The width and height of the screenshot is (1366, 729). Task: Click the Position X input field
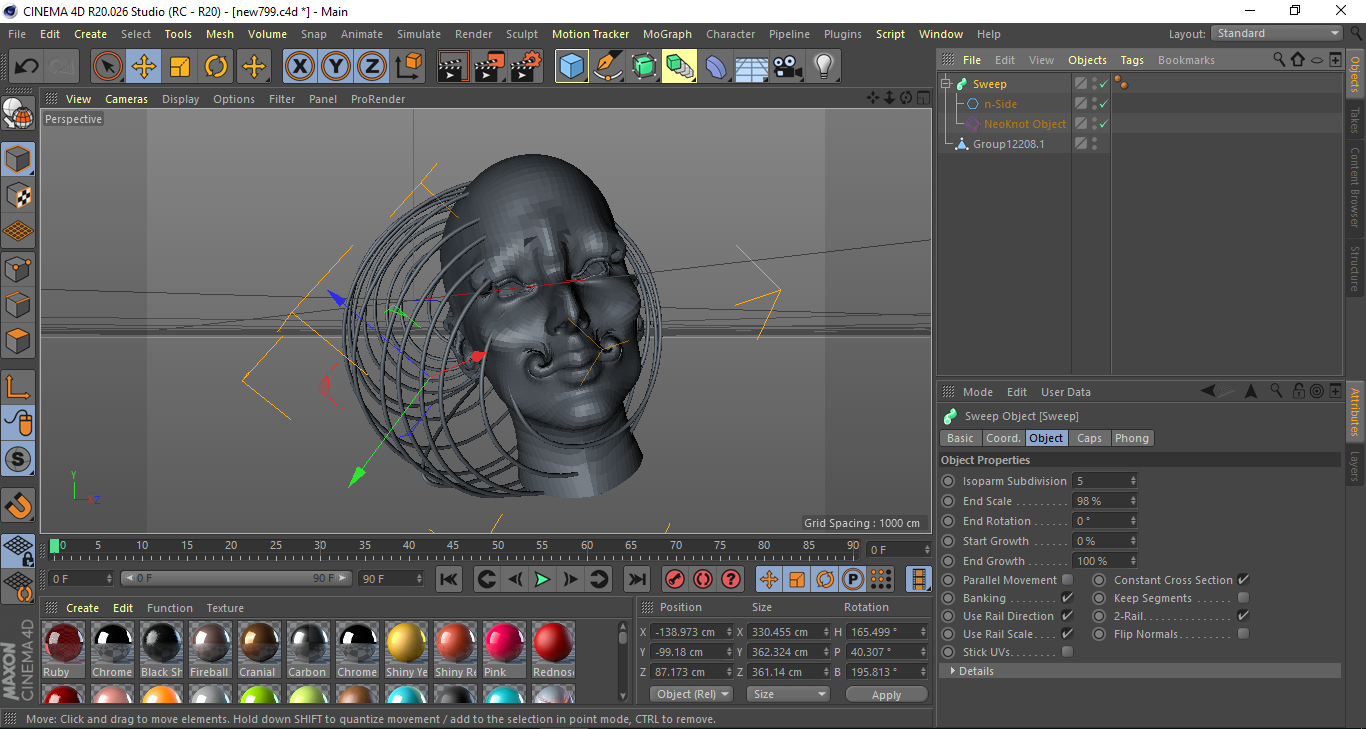(693, 632)
